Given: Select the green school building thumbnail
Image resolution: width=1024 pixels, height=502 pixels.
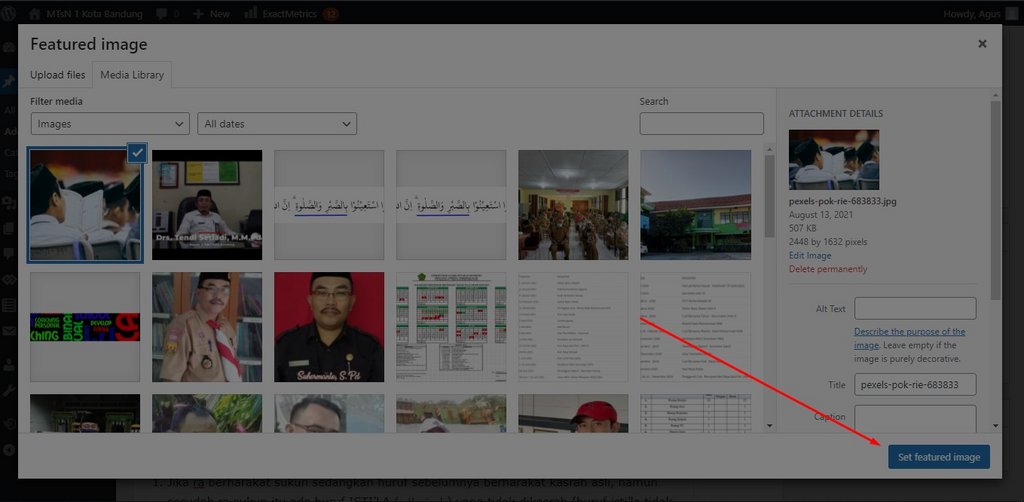Looking at the screenshot, I should pyautogui.click(x=696, y=205).
